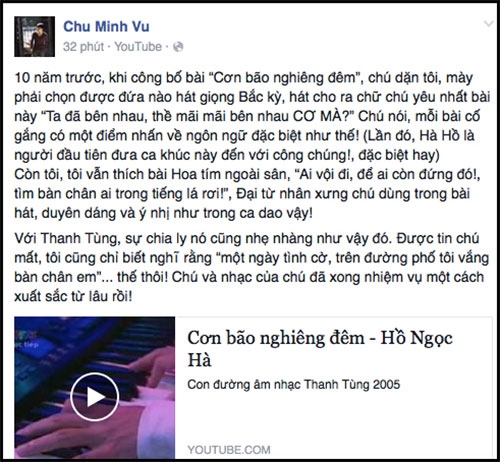
Task: Click the word "Hà" in the link card title
Action: click(x=199, y=360)
